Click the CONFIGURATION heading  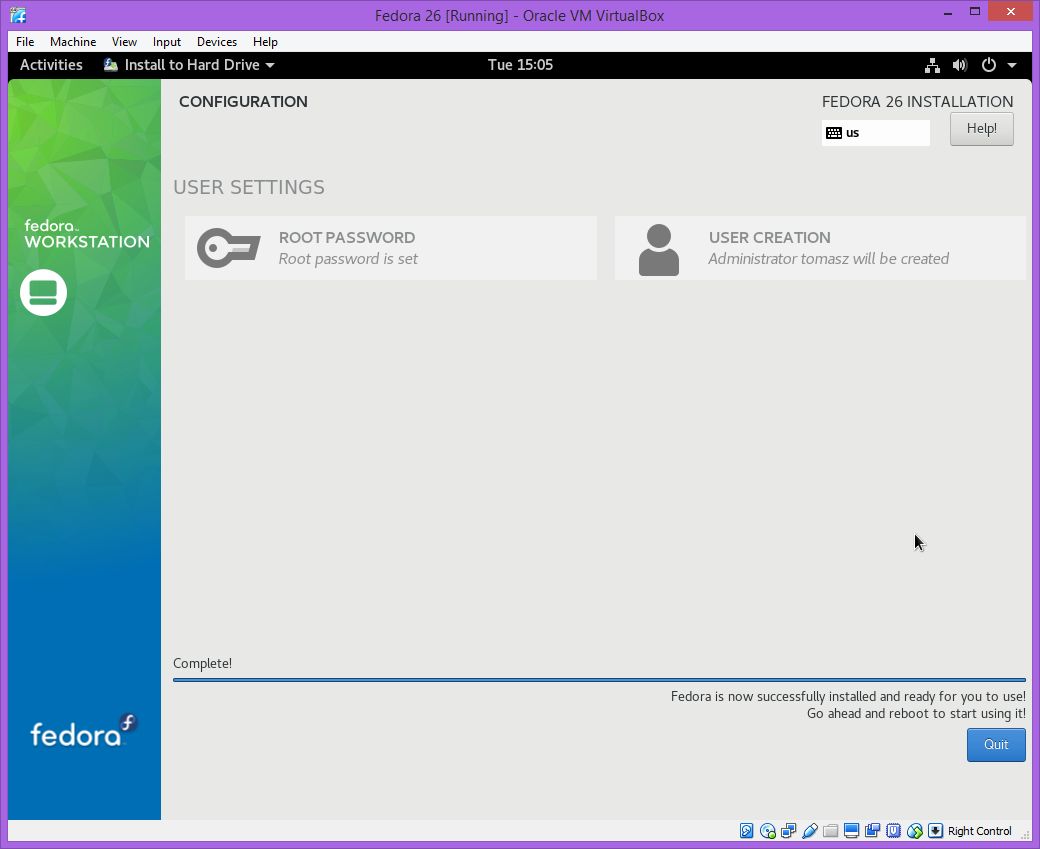(243, 101)
